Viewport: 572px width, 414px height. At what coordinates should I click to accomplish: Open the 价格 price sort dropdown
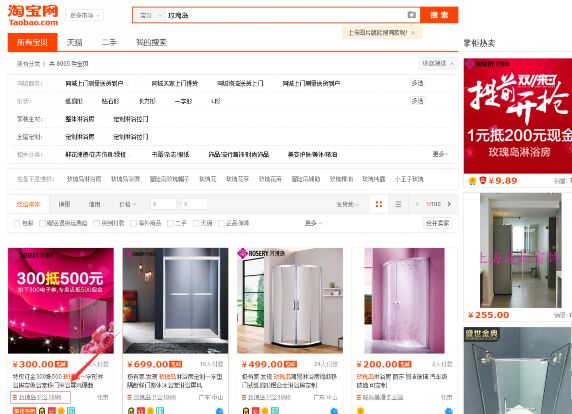128,204
